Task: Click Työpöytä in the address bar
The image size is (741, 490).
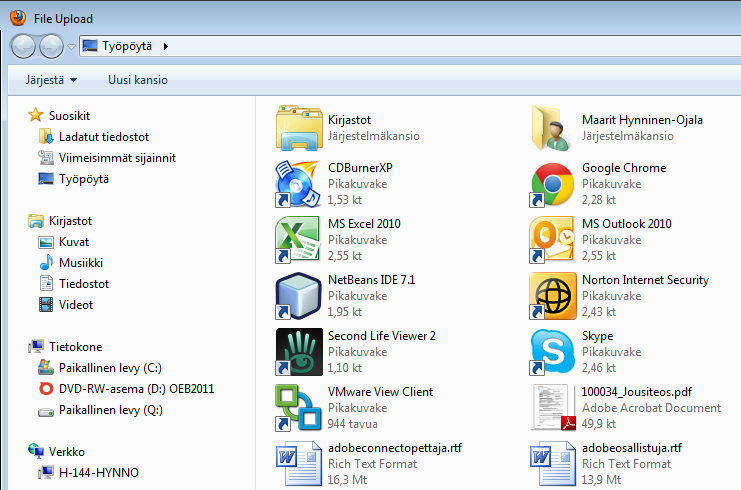Action: point(127,46)
